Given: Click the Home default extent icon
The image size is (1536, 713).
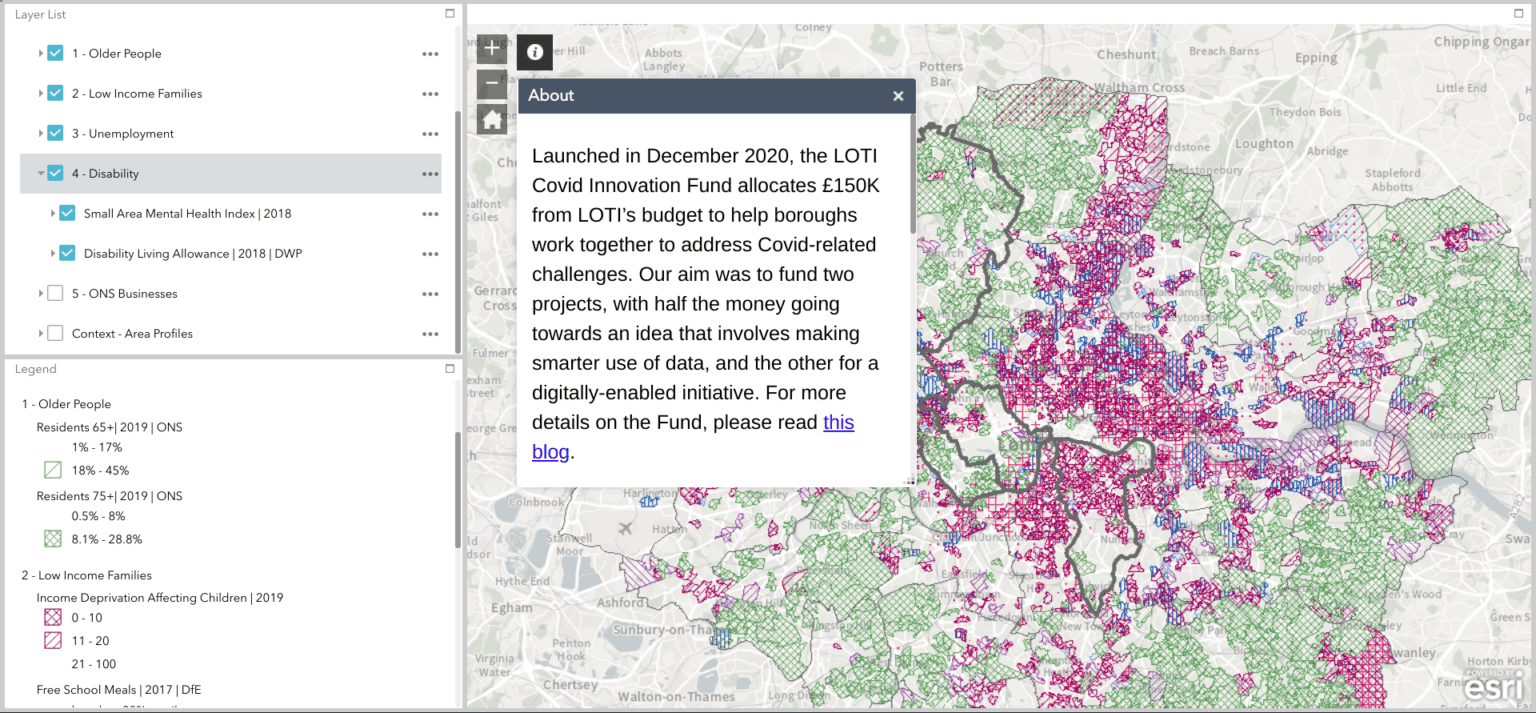Looking at the screenshot, I should pos(491,118).
